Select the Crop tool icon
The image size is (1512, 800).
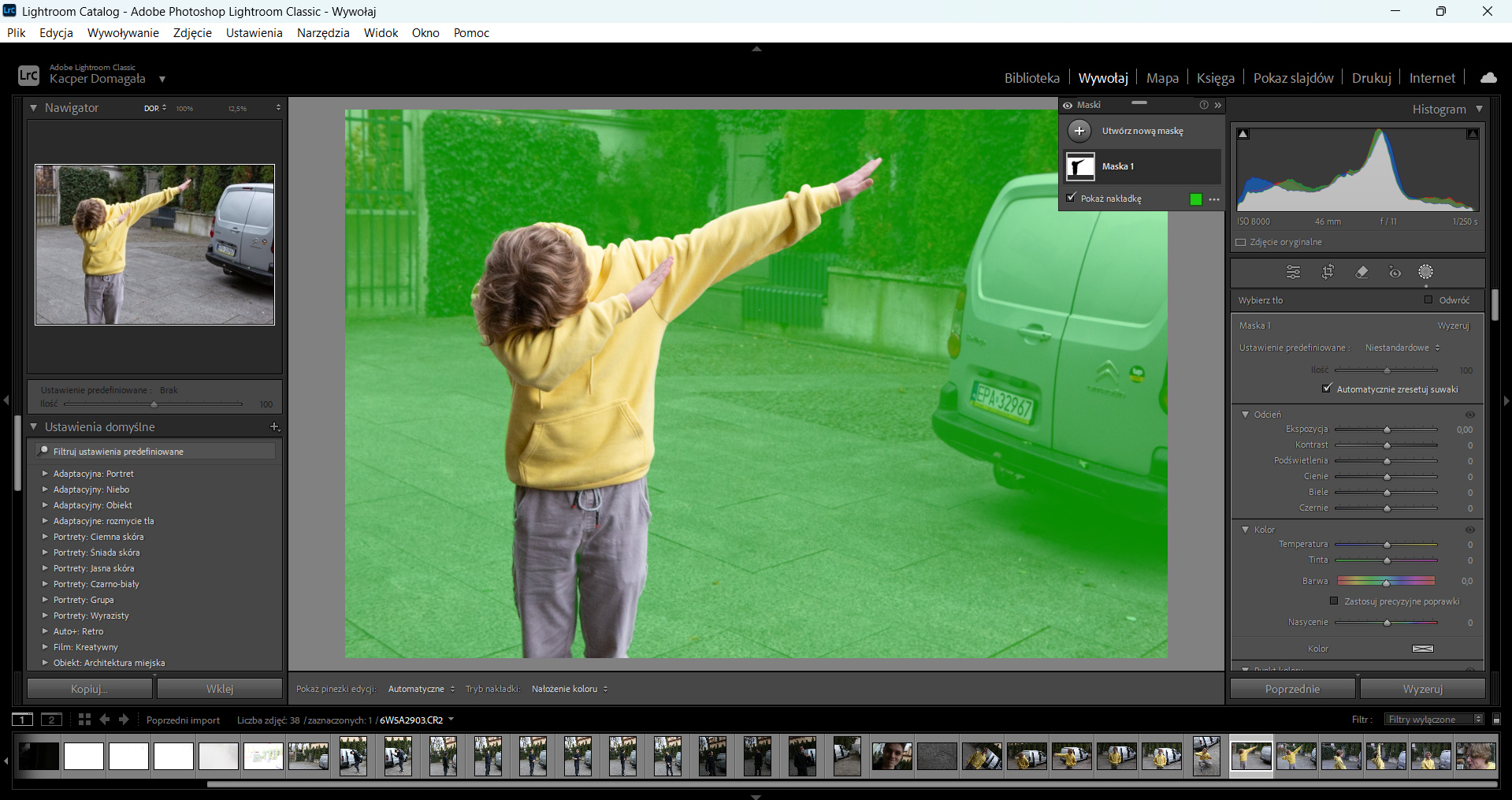click(1328, 272)
